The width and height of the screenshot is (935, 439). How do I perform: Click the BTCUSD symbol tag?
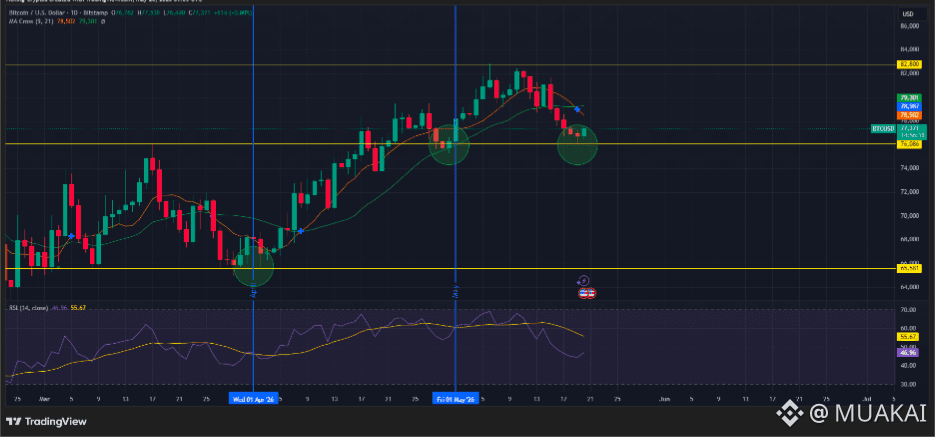coord(883,128)
